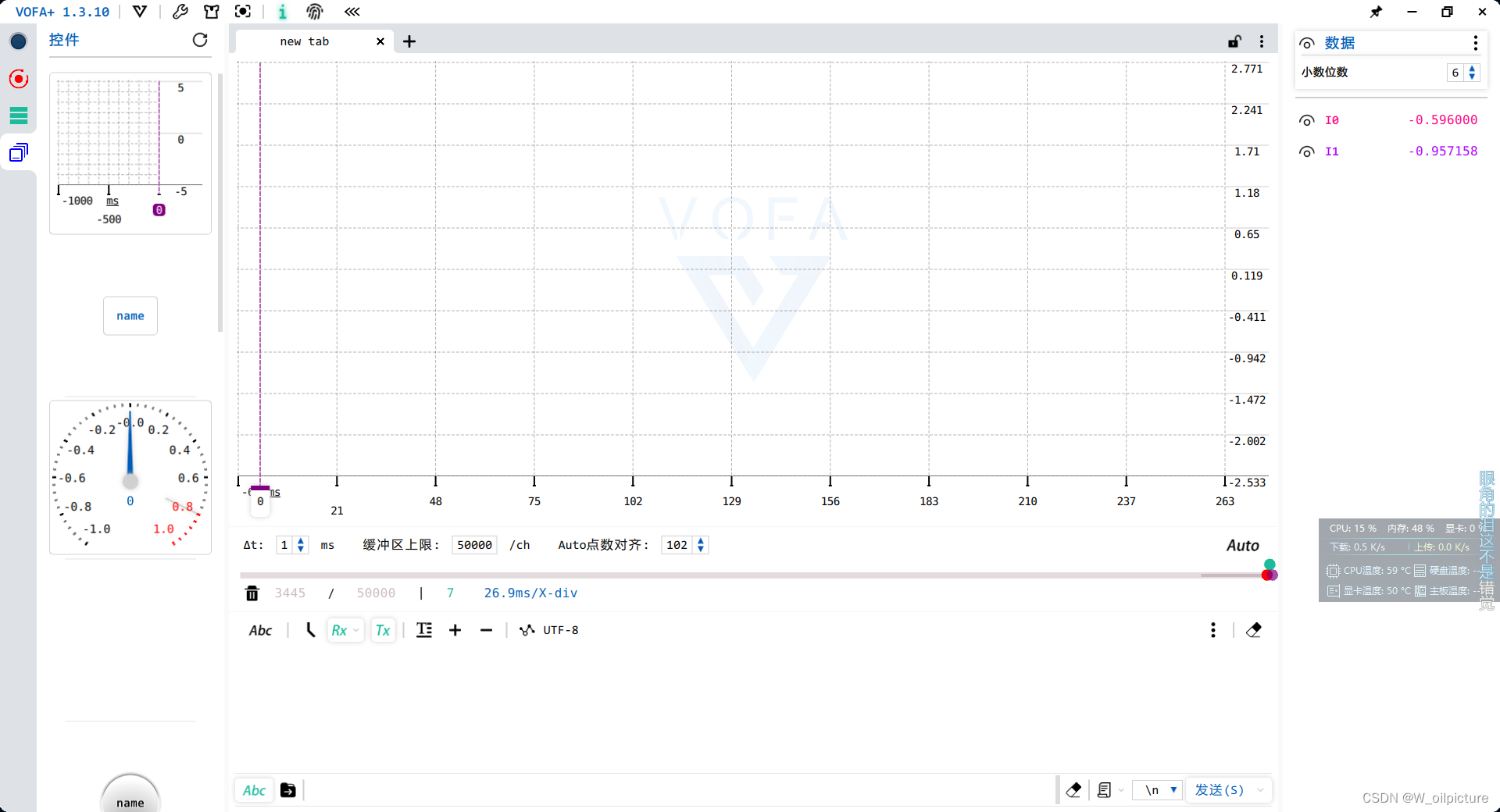Close the new tab
The height and width of the screenshot is (812, 1500).
tap(380, 41)
